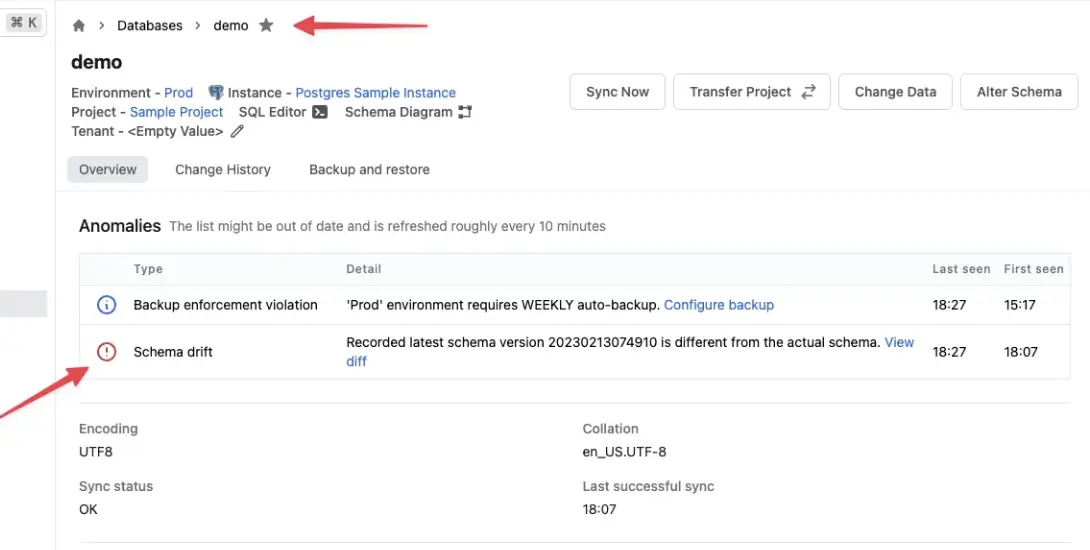Viewport: 1090px width, 550px height.
Task: Click the Backup enforcement info icon
Action: pyautogui.click(x=106, y=305)
